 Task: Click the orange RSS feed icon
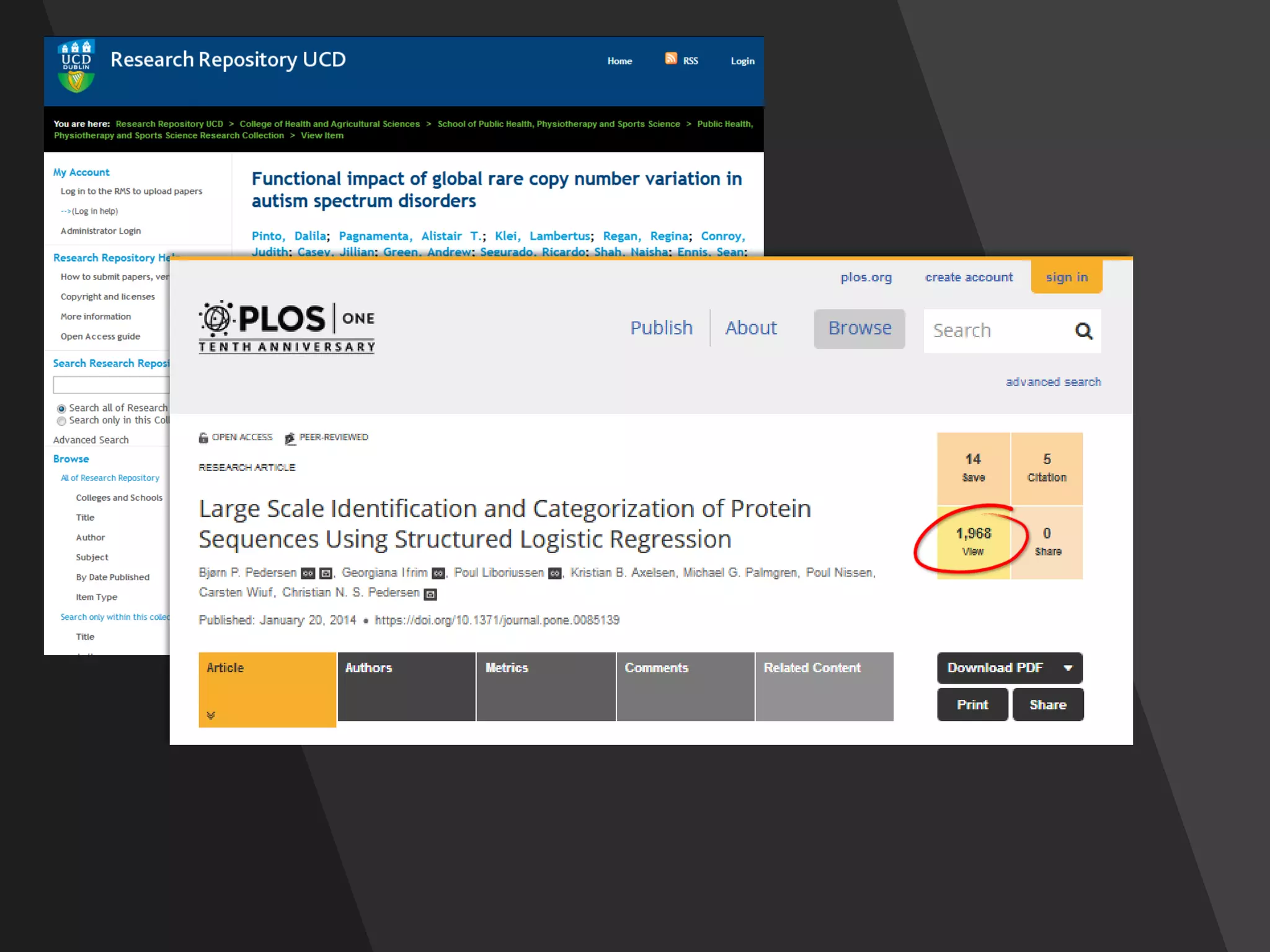point(671,58)
